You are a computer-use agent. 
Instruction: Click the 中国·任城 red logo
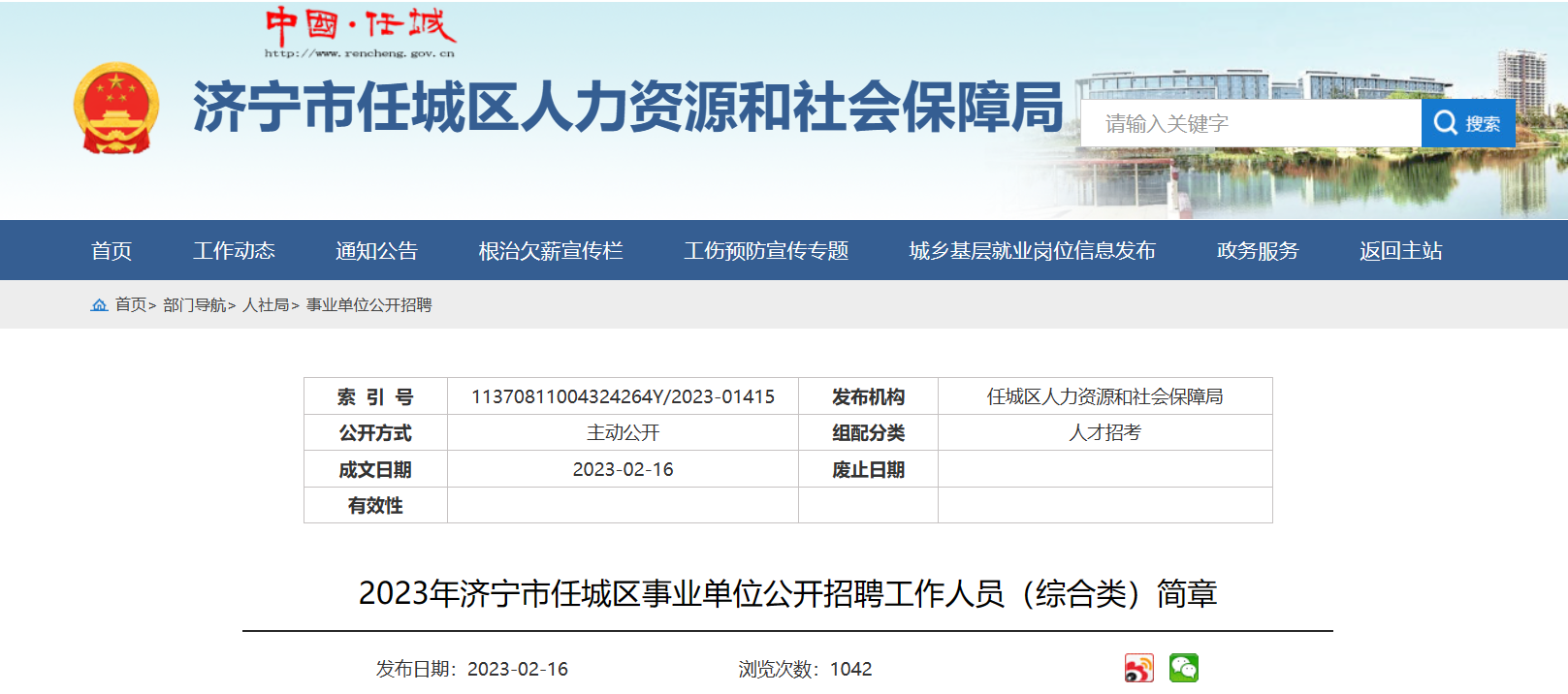(x=360, y=32)
